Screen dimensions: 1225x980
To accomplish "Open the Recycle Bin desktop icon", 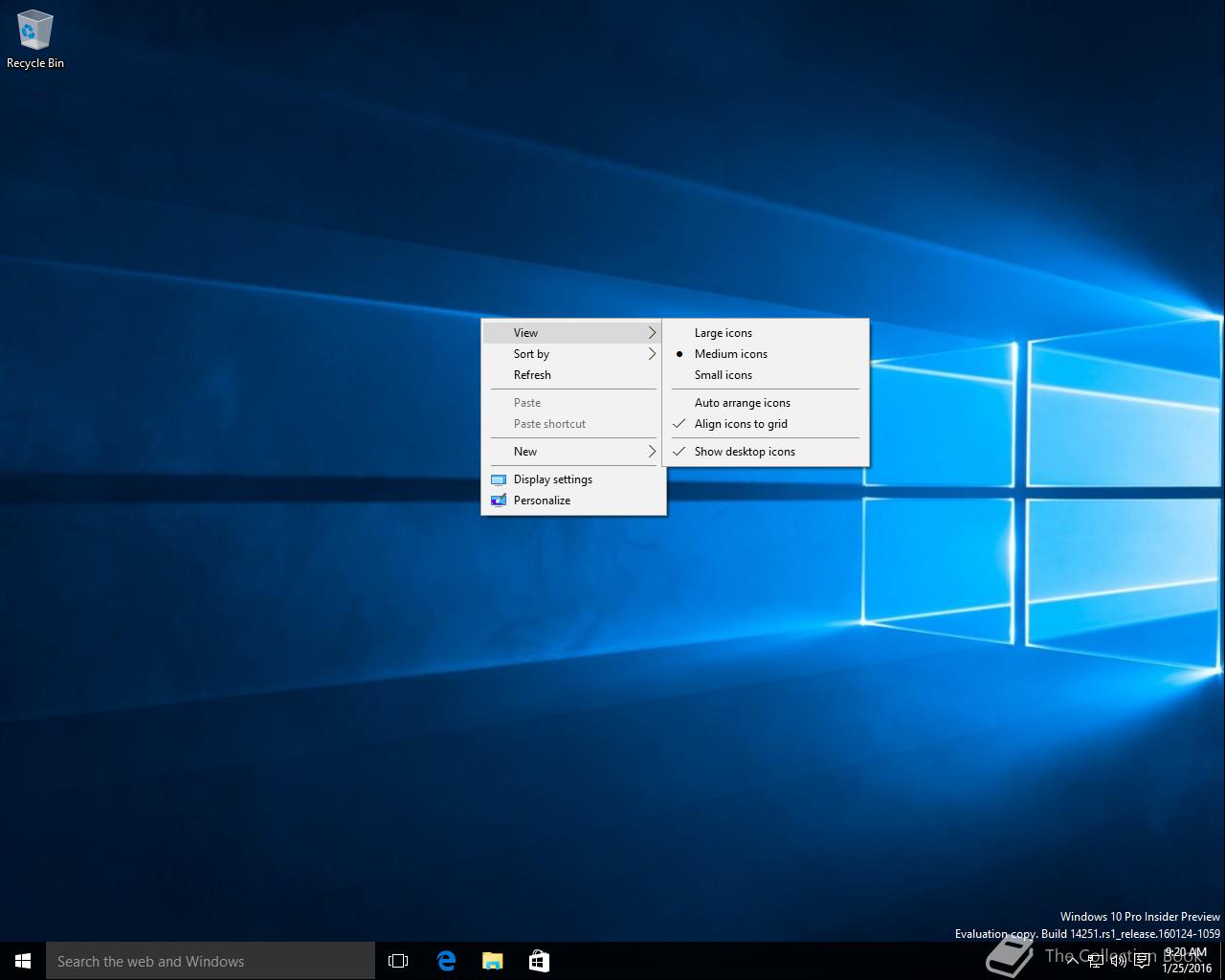I will pyautogui.click(x=34, y=38).
